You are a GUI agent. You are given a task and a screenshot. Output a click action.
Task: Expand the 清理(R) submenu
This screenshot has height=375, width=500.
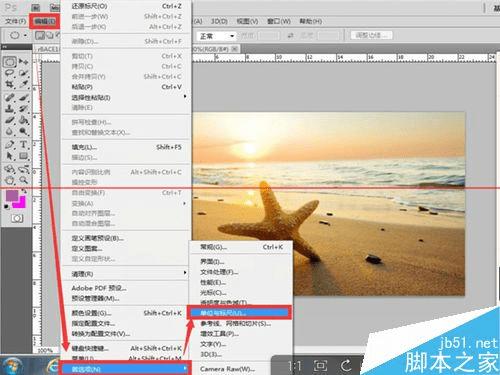tap(126, 274)
